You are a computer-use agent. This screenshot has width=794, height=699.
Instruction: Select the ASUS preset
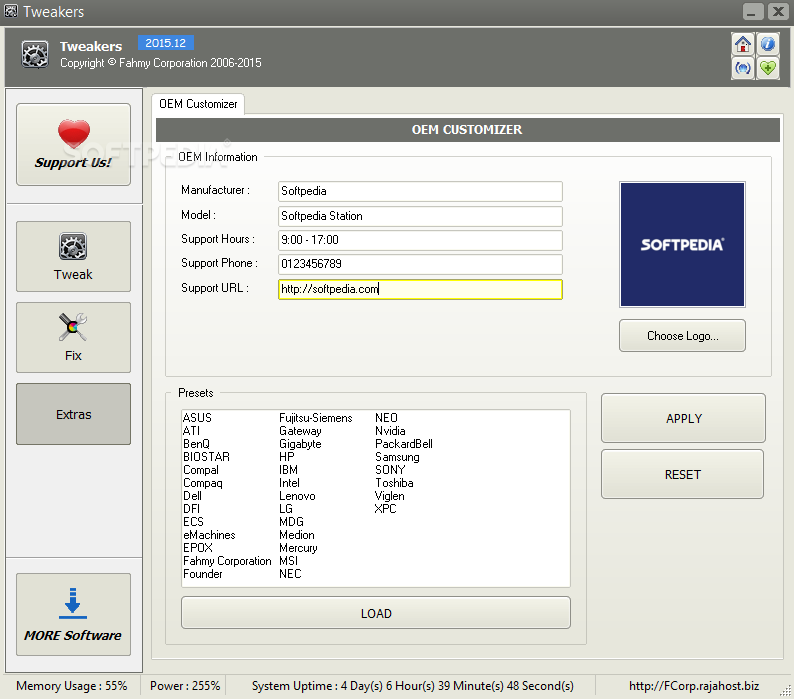[x=197, y=418]
